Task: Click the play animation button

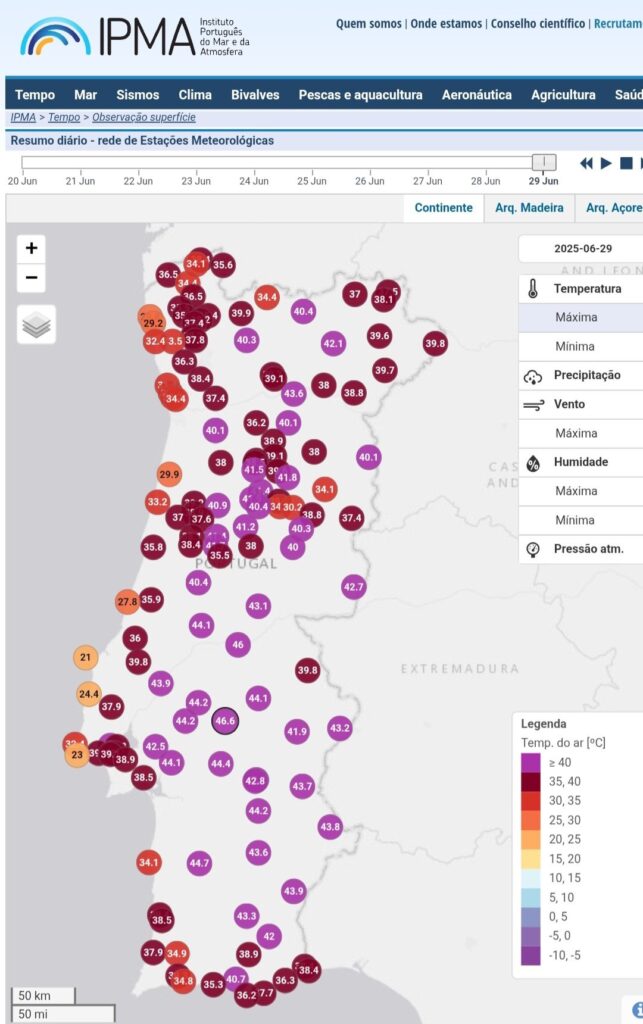Action: pyautogui.click(x=606, y=163)
